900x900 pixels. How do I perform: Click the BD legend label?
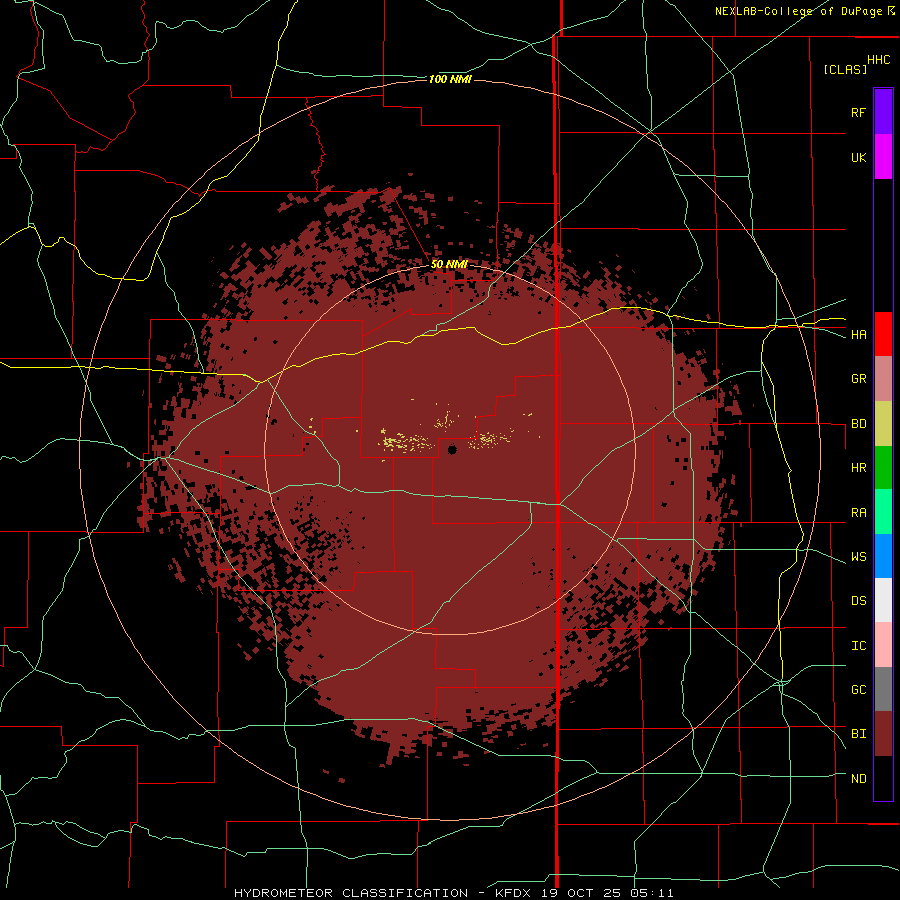pyautogui.click(x=858, y=424)
